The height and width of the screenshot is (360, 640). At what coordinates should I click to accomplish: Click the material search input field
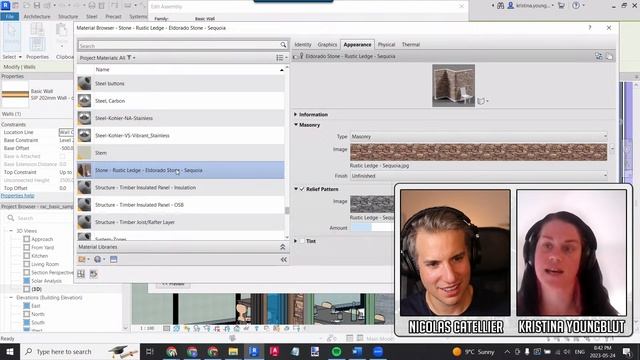point(178,45)
